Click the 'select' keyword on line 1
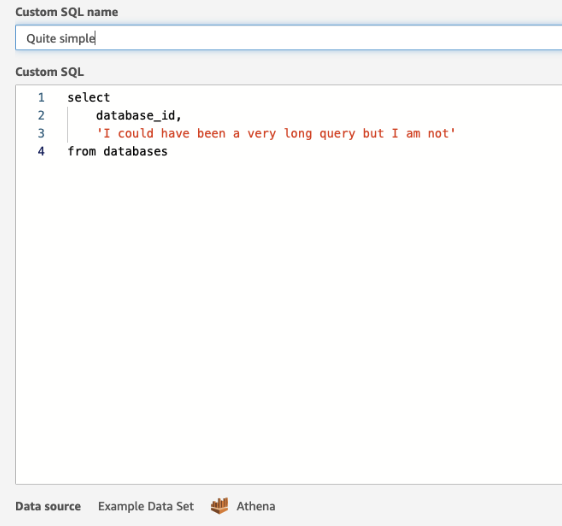This screenshot has width=562, height=526. click(x=89, y=97)
